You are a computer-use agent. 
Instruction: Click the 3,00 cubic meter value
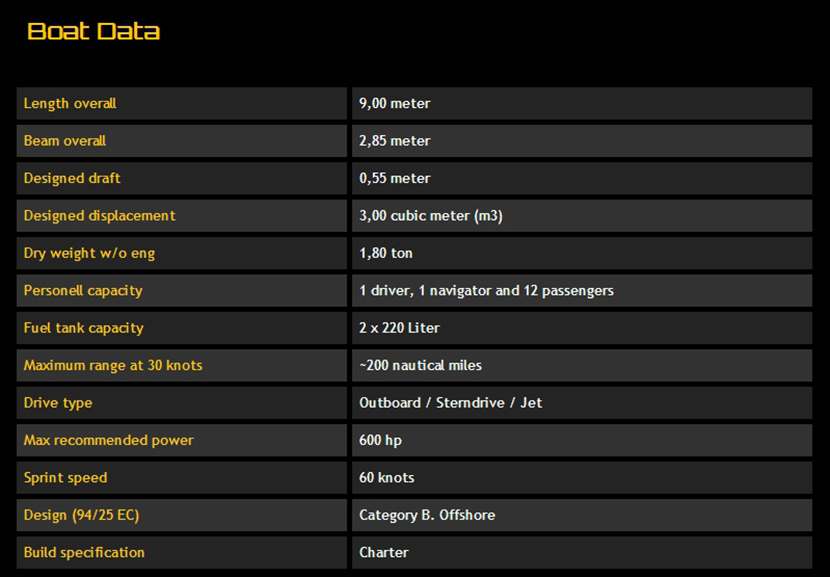coord(431,216)
